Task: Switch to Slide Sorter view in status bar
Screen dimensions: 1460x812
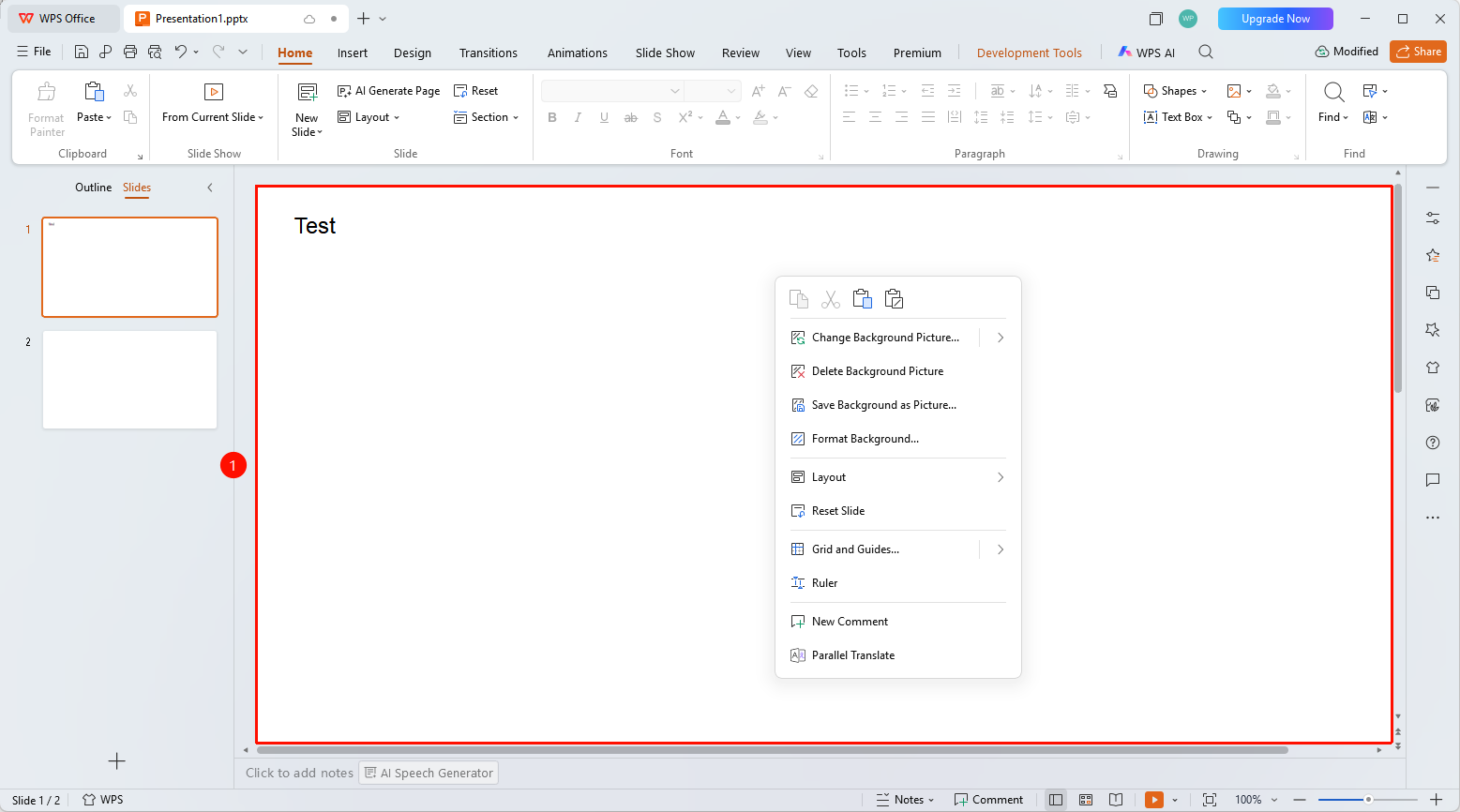Action: point(1086,800)
